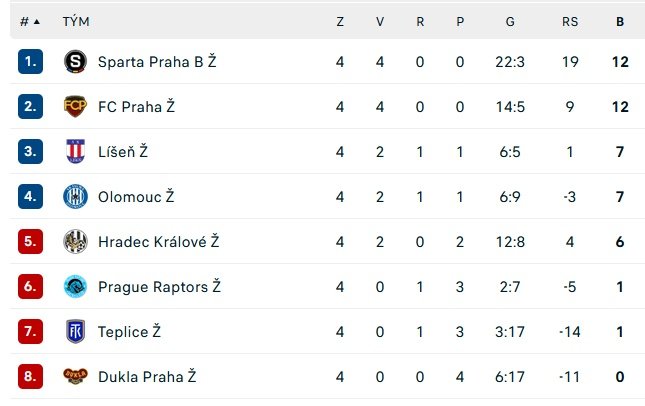Click the Olomouc Ž round logo

click(x=75, y=196)
